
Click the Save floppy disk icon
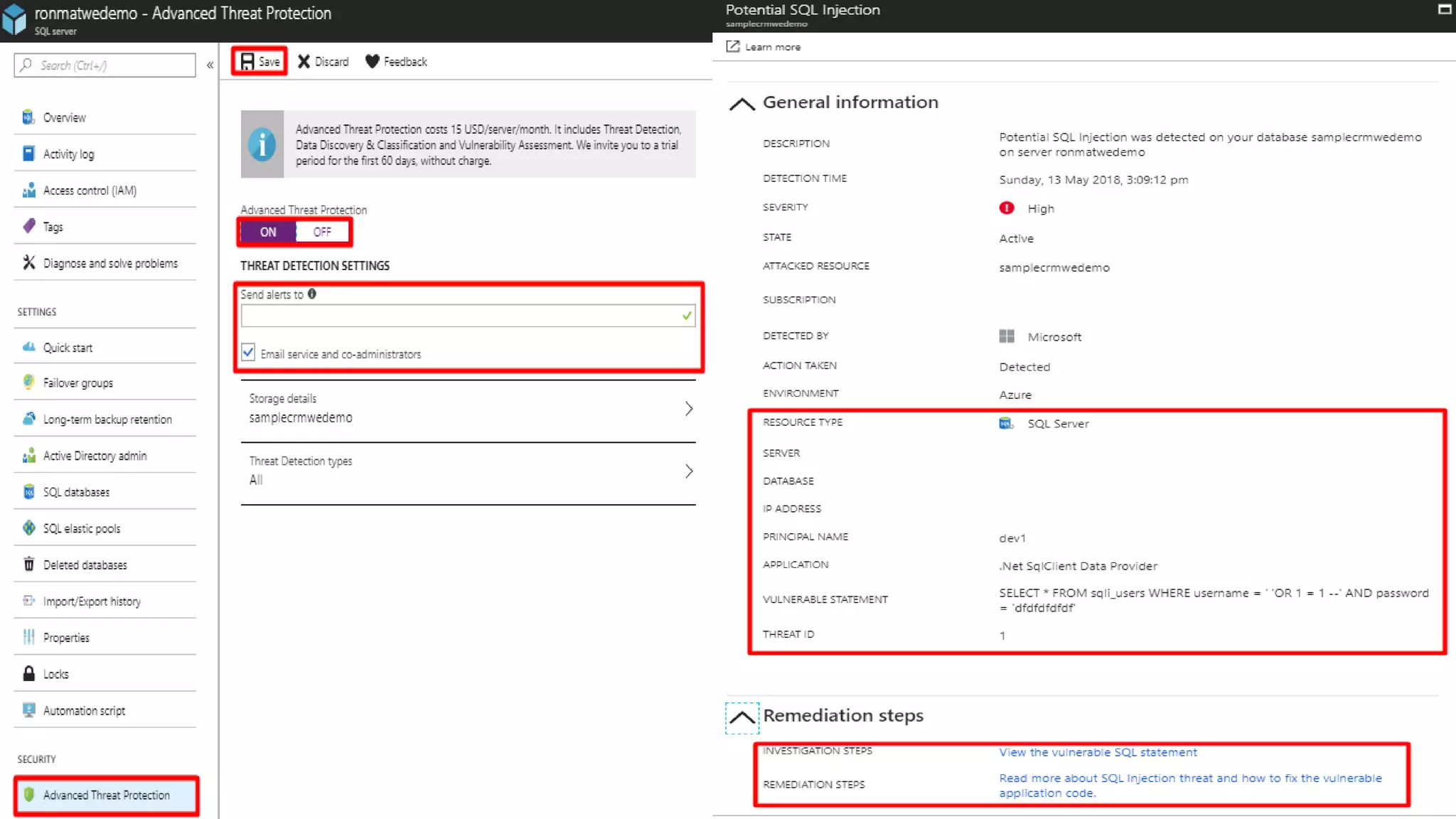click(247, 62)
